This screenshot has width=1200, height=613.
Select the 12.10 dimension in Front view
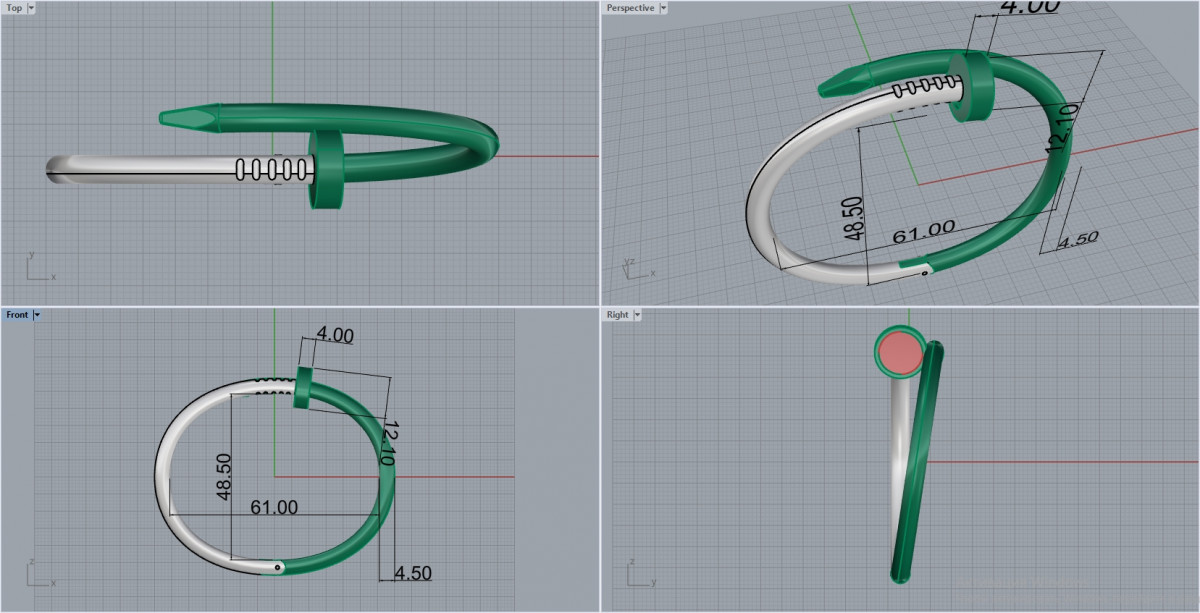pos(391,443)
